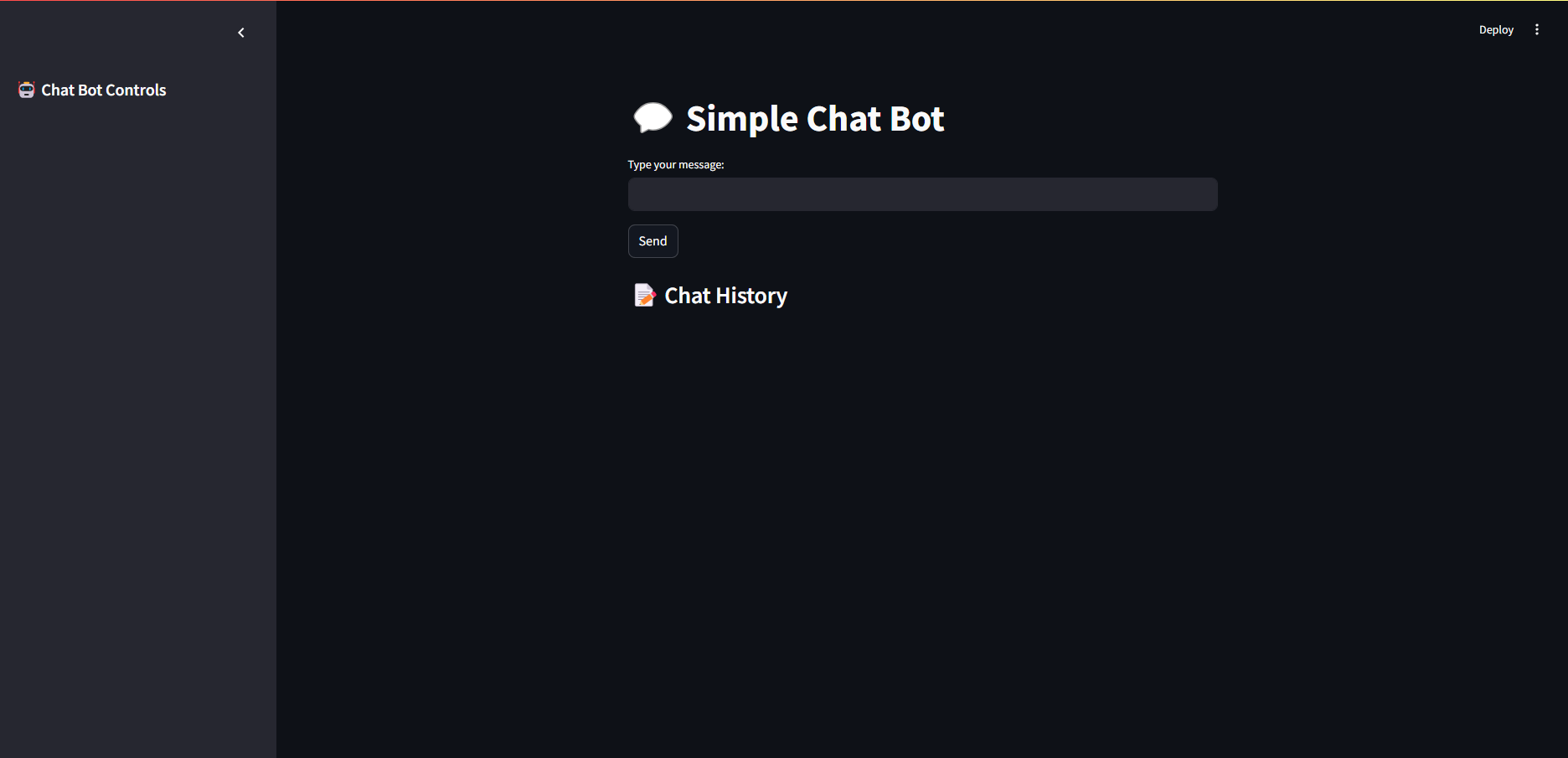Click the word "History" in the subheading

click(751, 296)
